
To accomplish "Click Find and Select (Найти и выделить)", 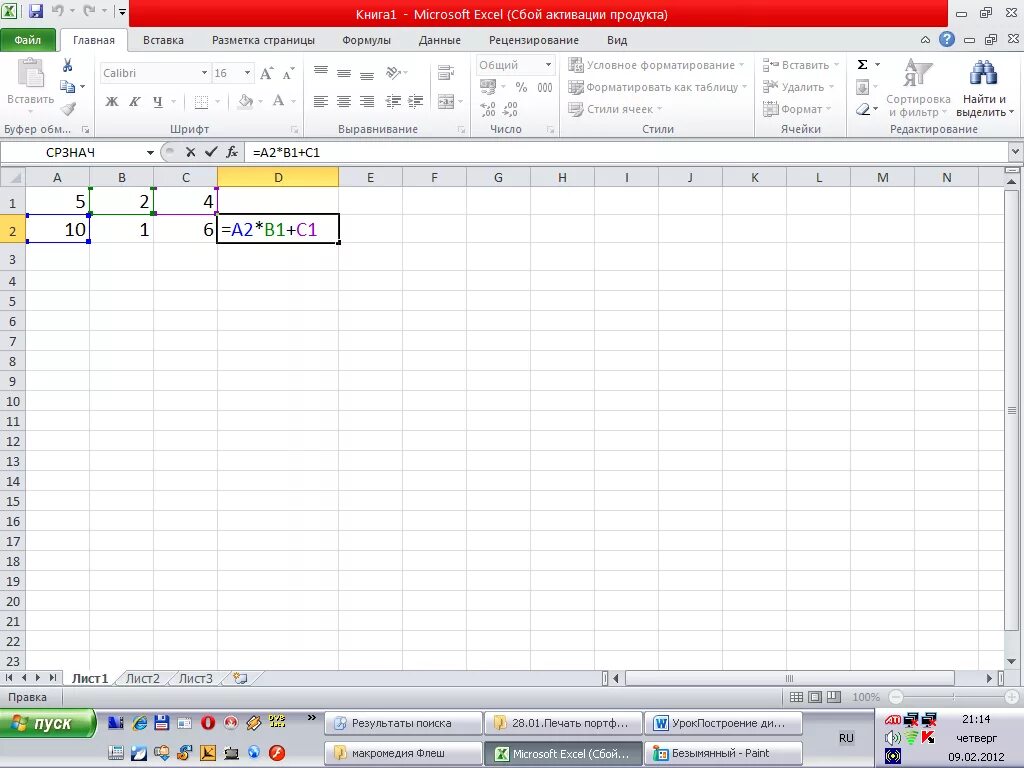I will click(984, 88).
